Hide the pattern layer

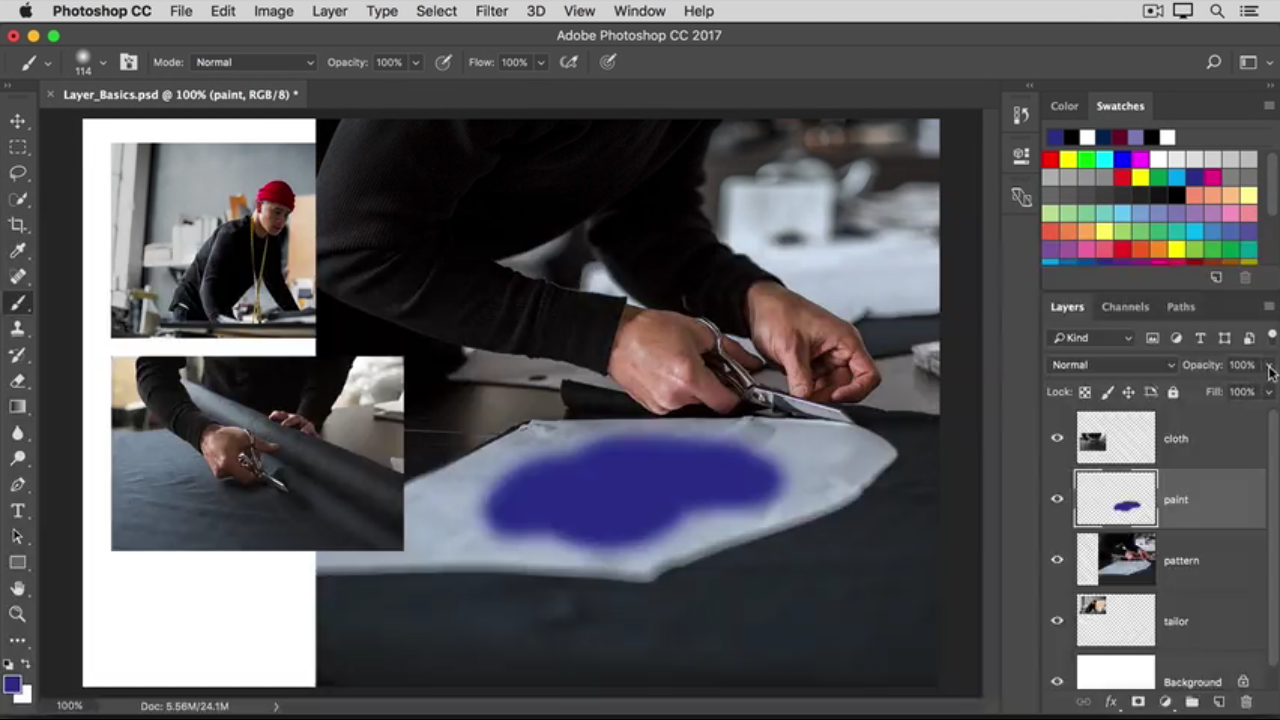[x=1057, y=560]
